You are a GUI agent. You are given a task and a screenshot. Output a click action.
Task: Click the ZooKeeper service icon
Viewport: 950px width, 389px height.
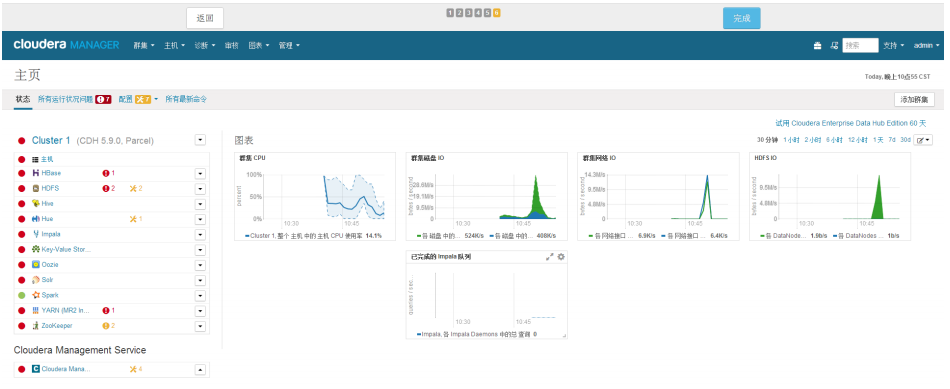click(x=36, y=326)
